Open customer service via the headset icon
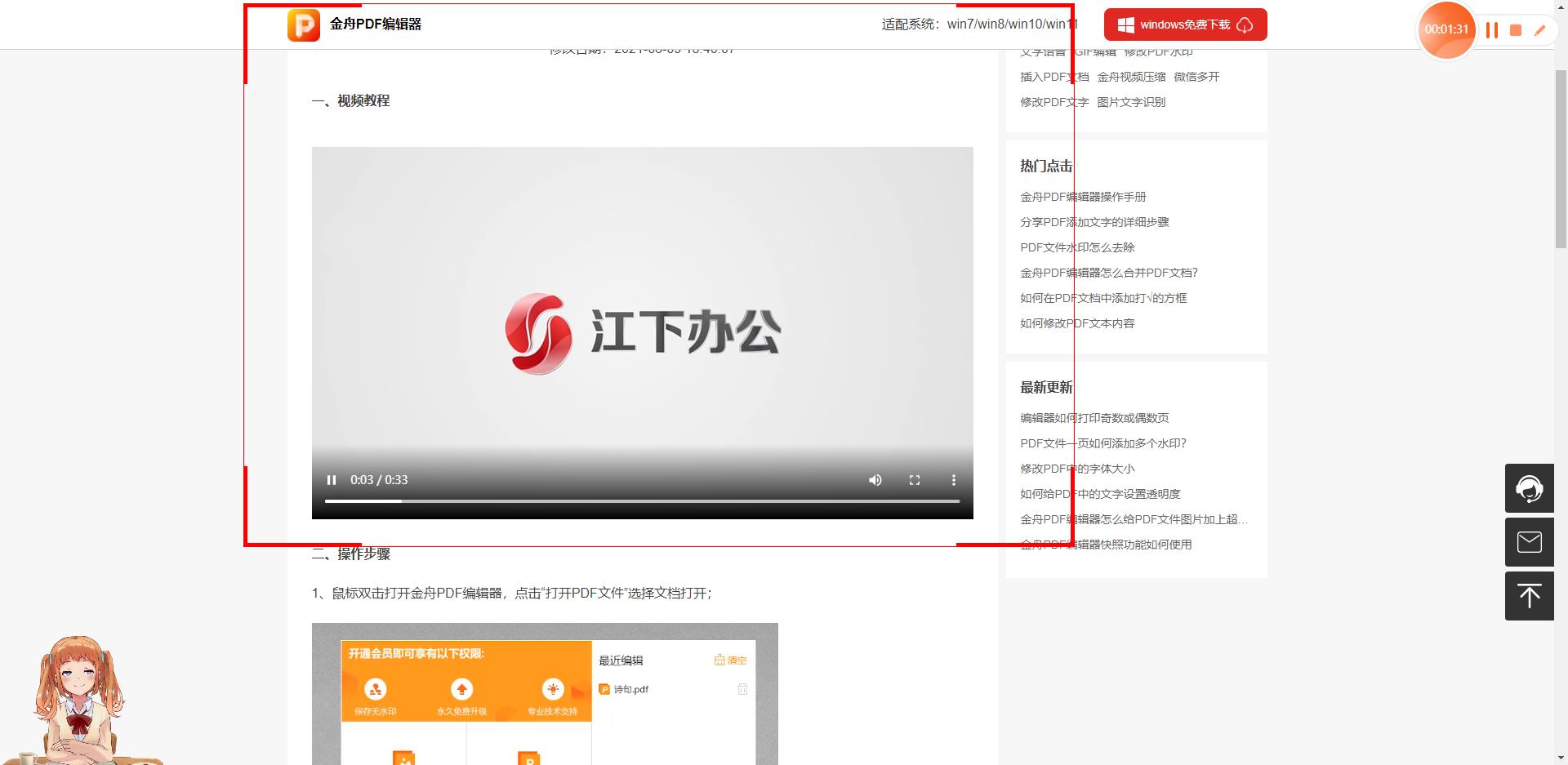 [1529, 487]
